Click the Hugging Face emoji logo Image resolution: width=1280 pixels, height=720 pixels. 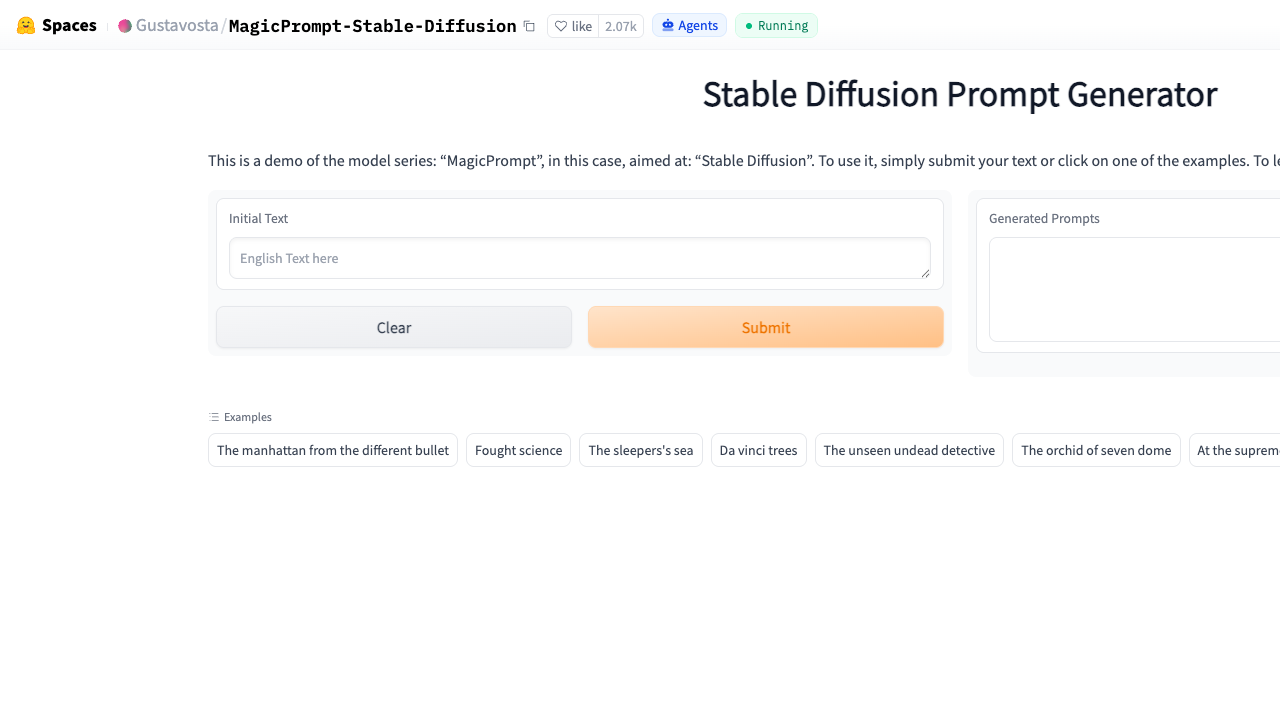tap(26, 26)
